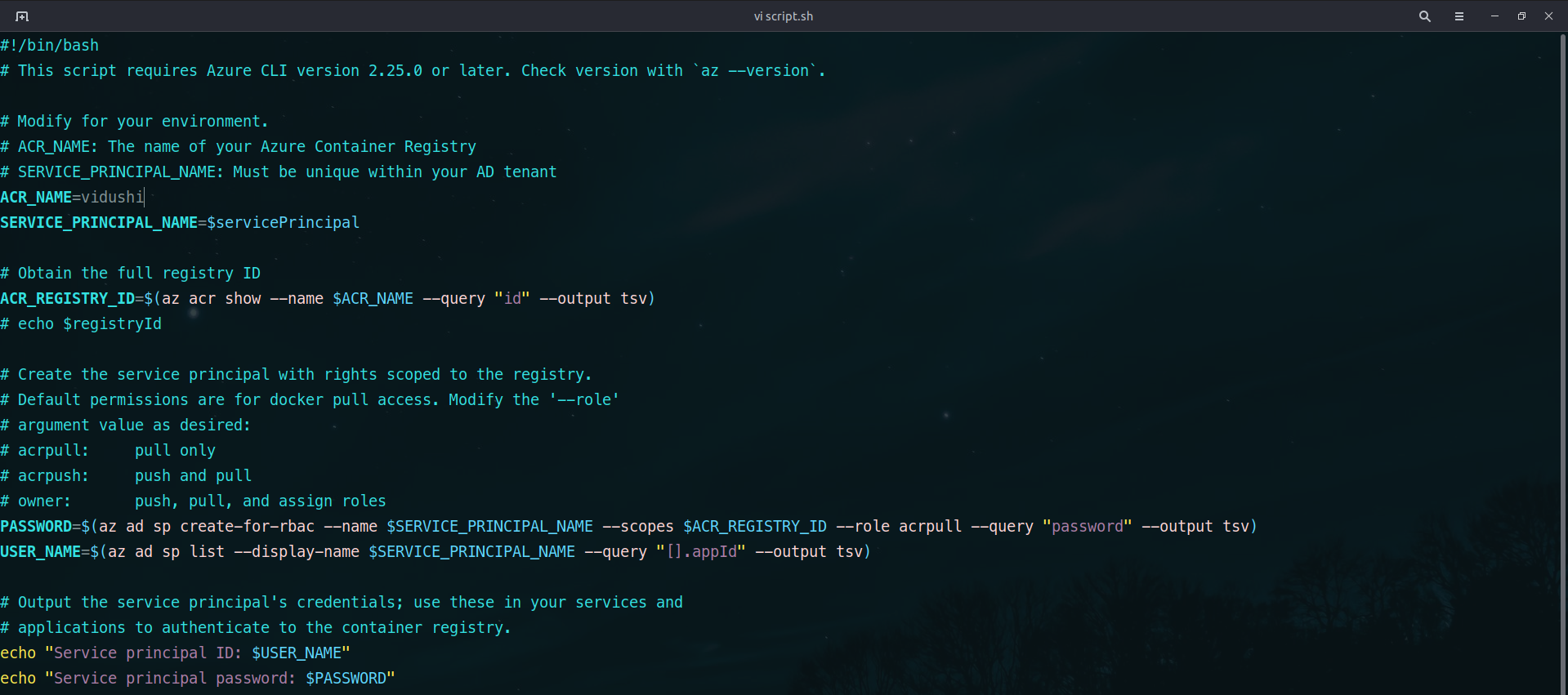Viewport: 1568px width, 695px height.
Task: Click the 'vi script.sh' window title
Action: pyautogui.click(x=783, y=16)
